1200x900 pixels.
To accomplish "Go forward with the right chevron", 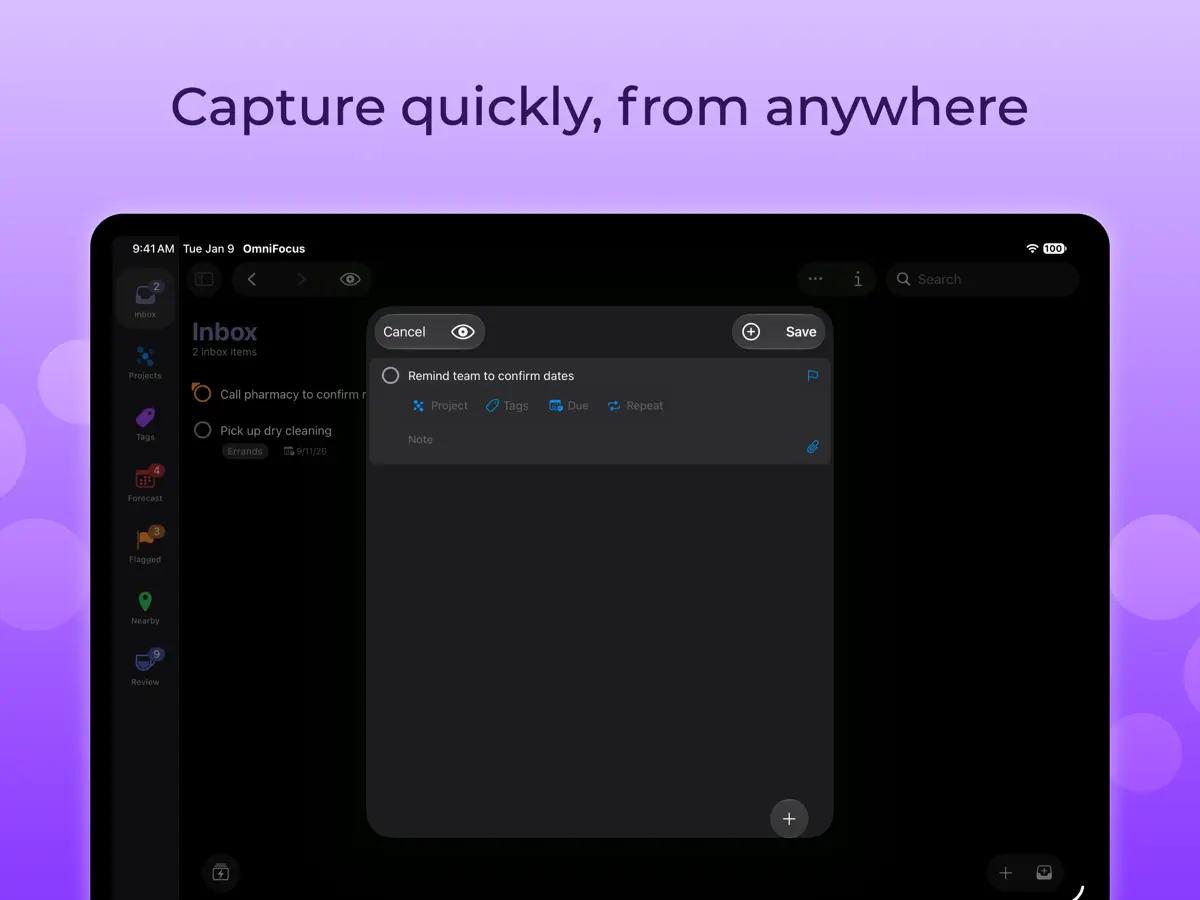I will [x=302, y=280].
